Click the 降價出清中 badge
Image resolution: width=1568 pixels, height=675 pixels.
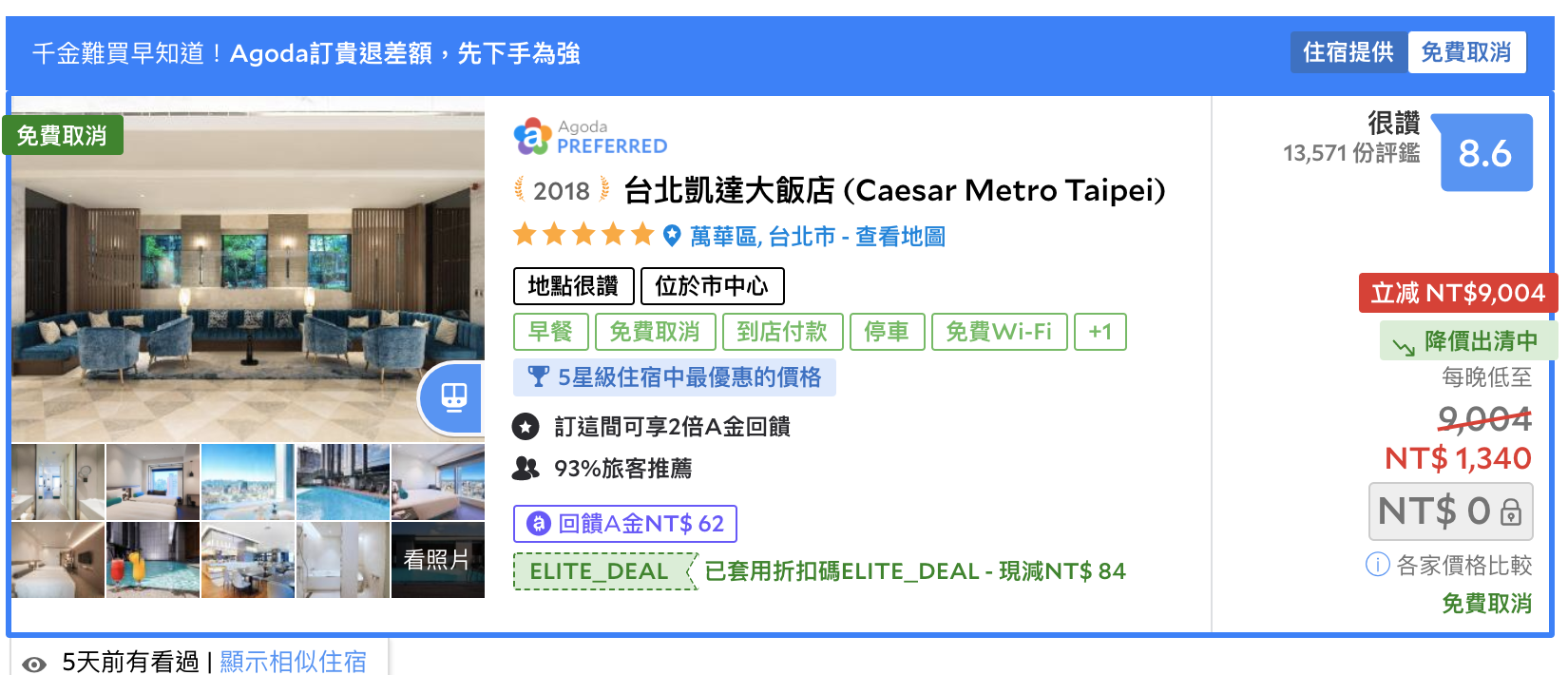tap(1468, 340)
